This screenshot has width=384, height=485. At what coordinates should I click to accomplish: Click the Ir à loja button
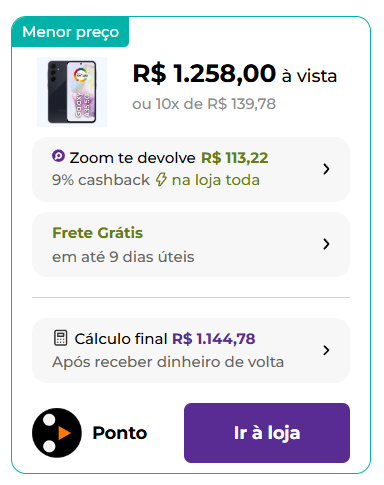click(267, 433)
